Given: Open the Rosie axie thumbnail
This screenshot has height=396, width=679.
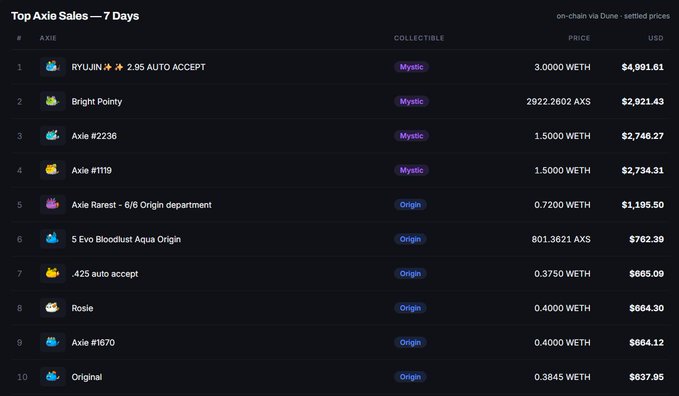Looking at the screenshot, I should coord(52,308).
